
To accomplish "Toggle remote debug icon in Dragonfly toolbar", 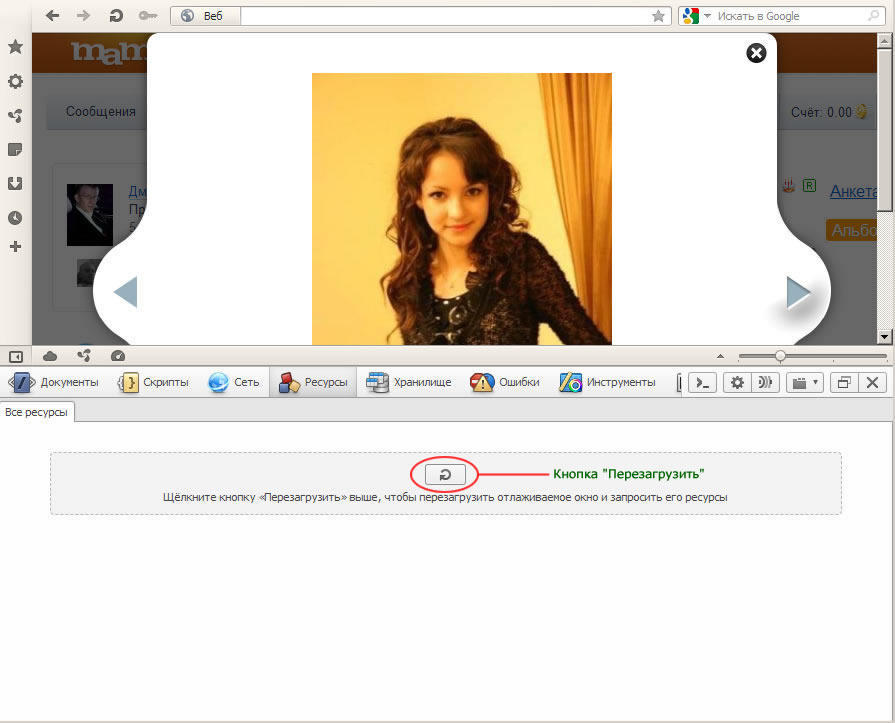I will [765, 382].
